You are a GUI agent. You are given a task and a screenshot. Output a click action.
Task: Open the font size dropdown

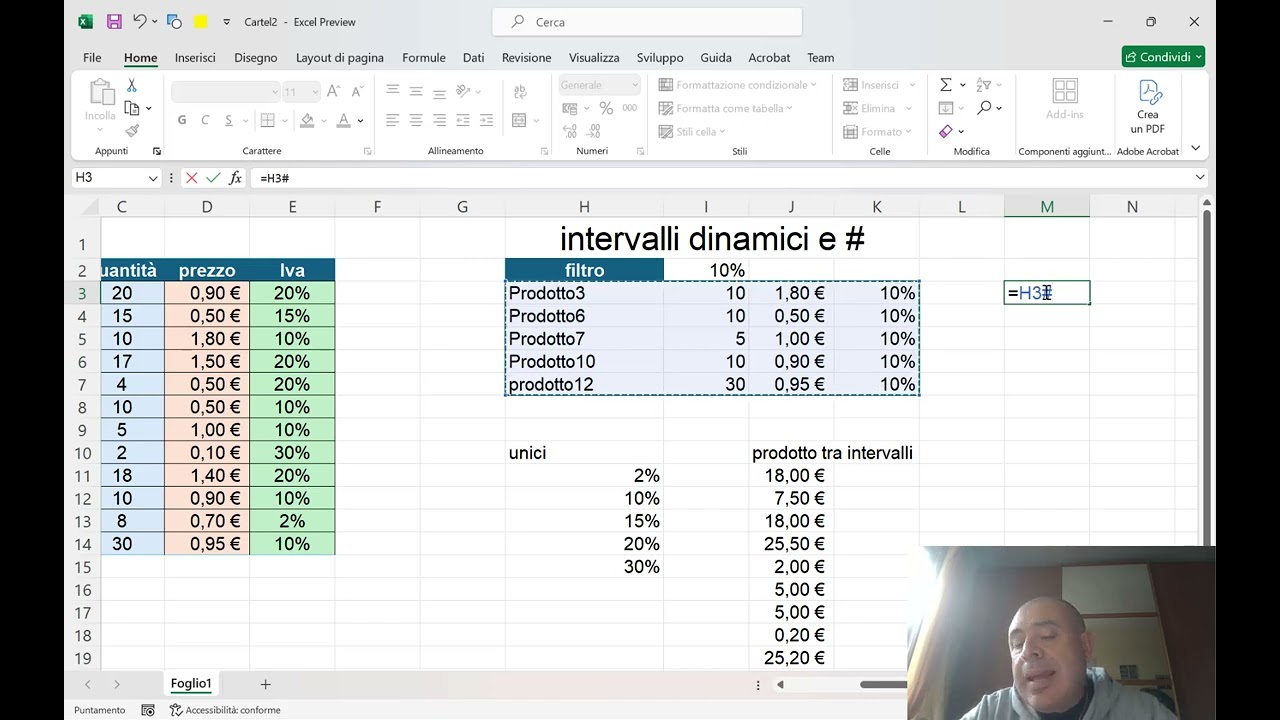tap(316, 92)
